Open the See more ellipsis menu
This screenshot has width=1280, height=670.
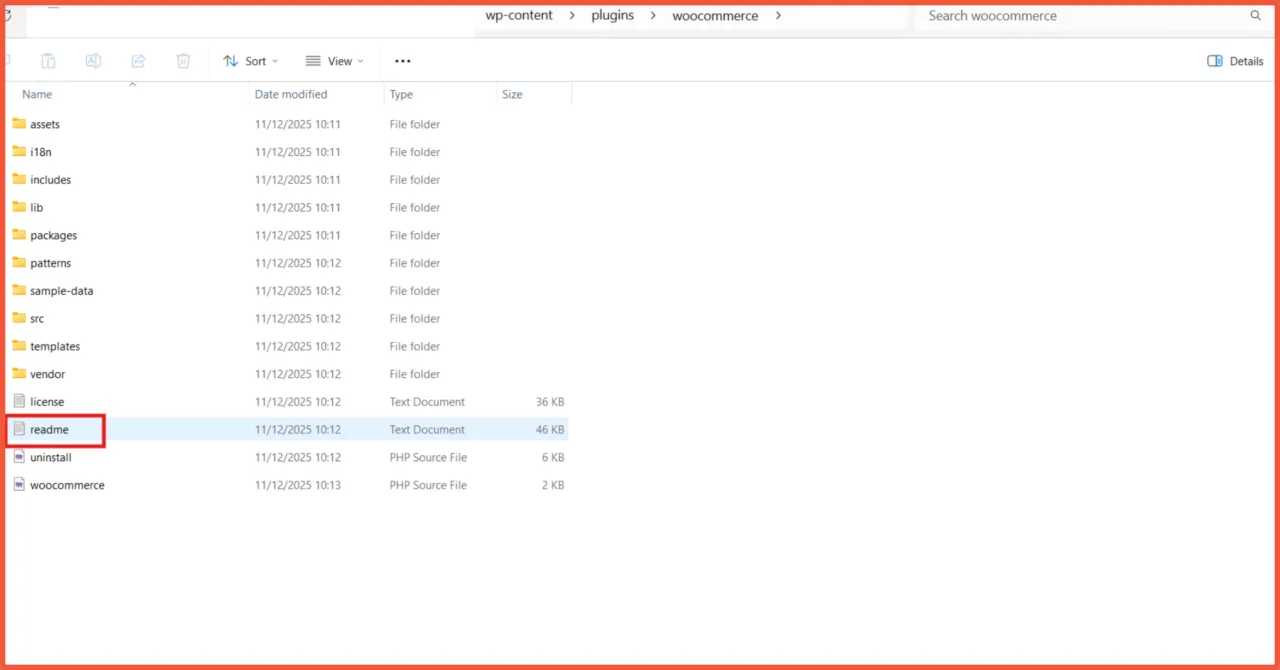coord(402,61)
